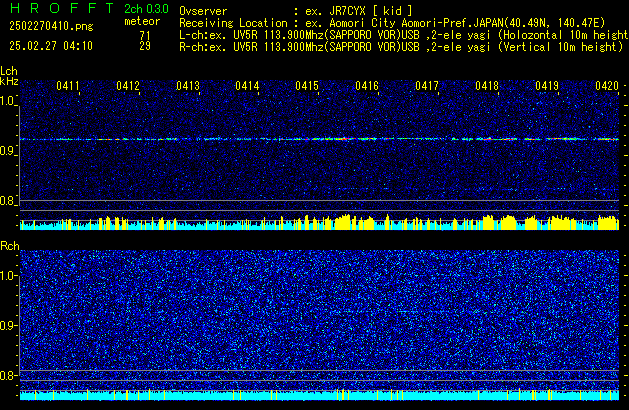Image resolution: width=629 pixels, height=410 pixels.
Task: Select the meteor count value 29
Action: coord(145,46)
